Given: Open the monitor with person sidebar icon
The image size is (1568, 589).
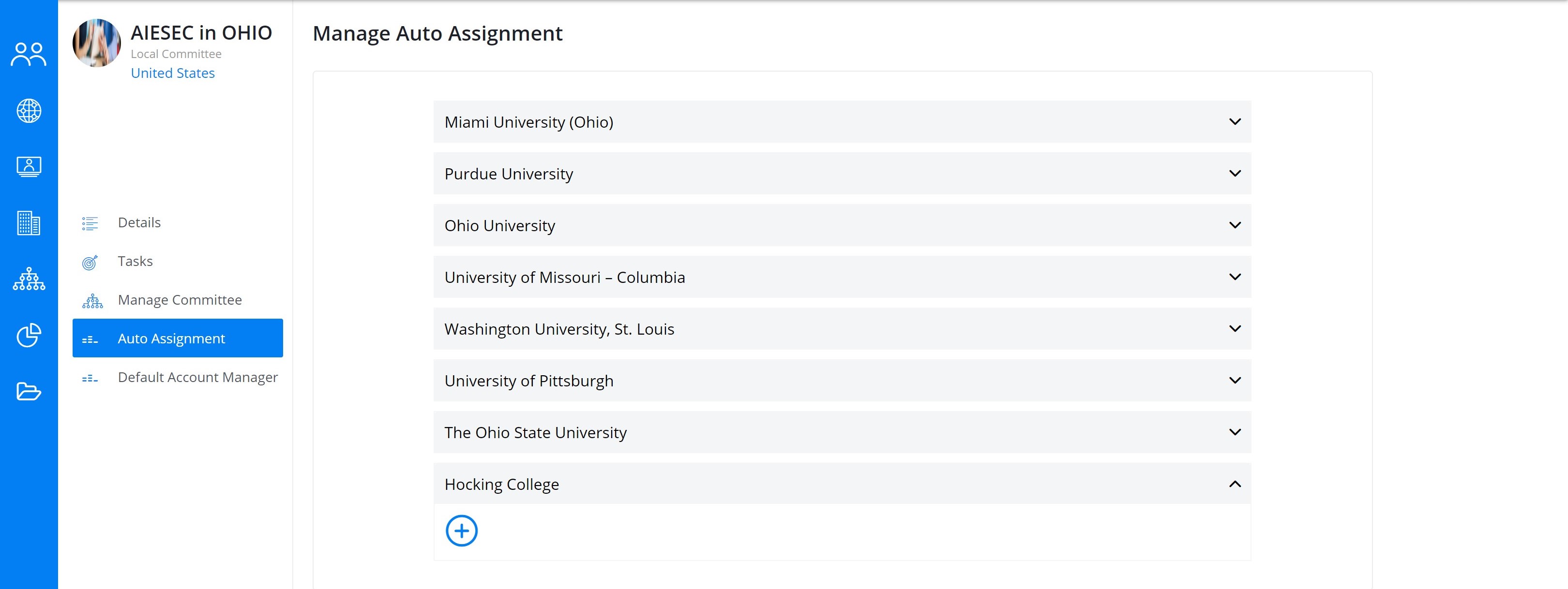Looking at the screenshot, I should pyautogui.click(x=29, y=167).
